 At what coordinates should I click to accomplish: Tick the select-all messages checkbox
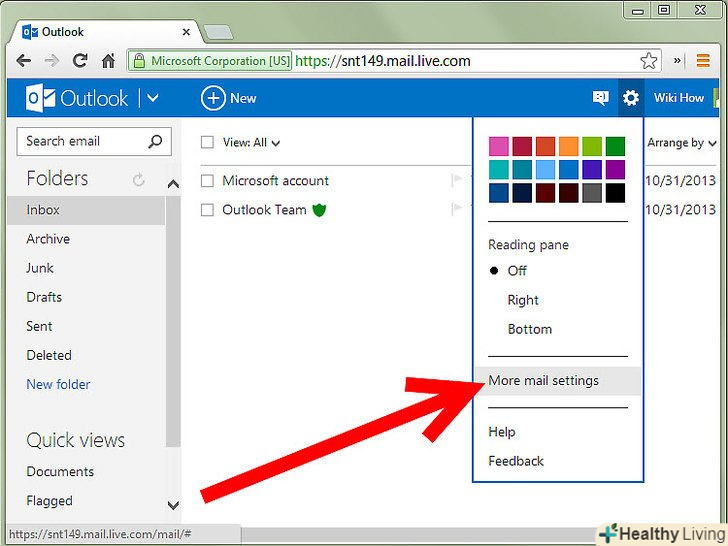point(207,142)
